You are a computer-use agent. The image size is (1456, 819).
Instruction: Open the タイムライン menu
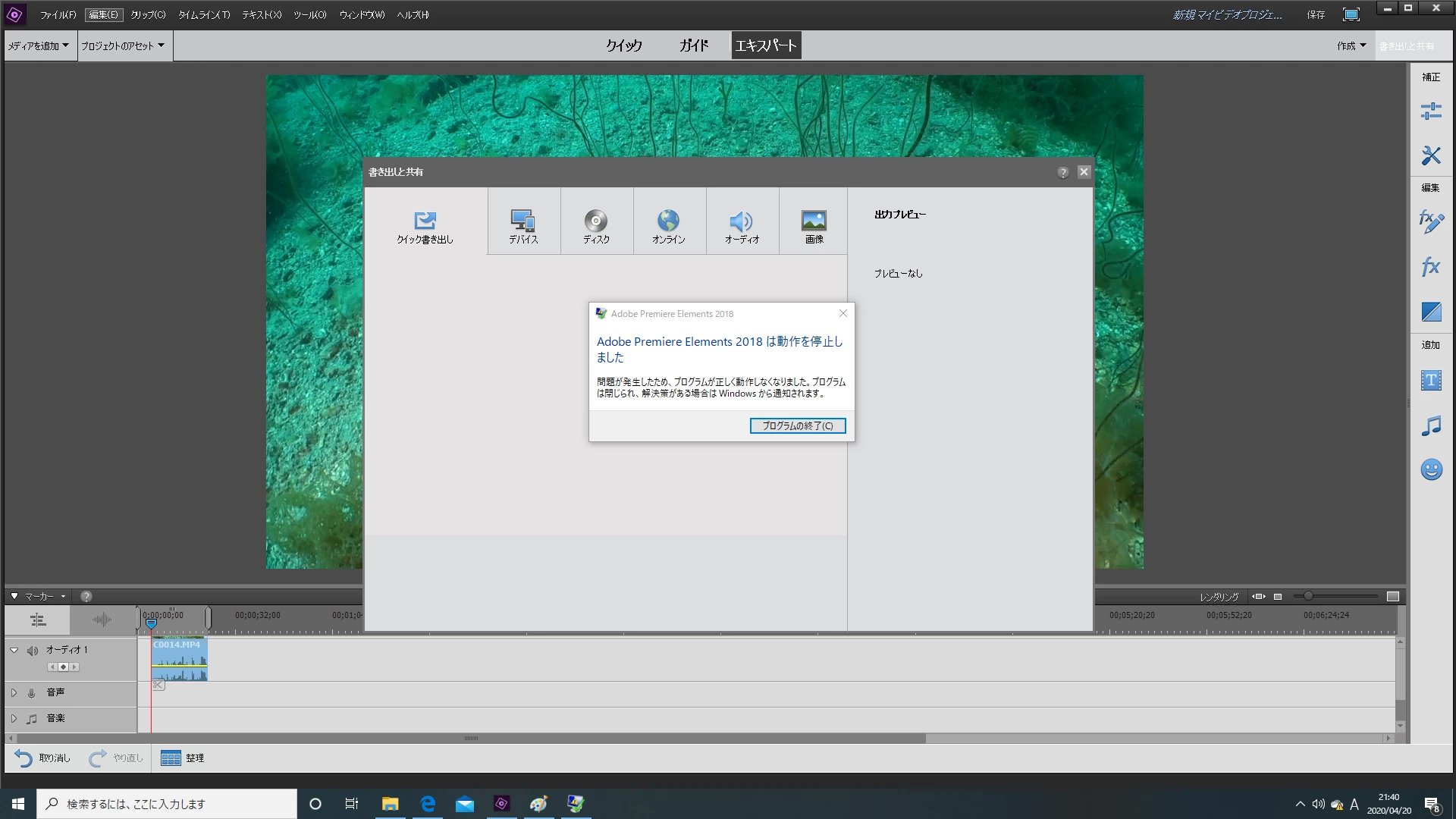tap(203, 14)
